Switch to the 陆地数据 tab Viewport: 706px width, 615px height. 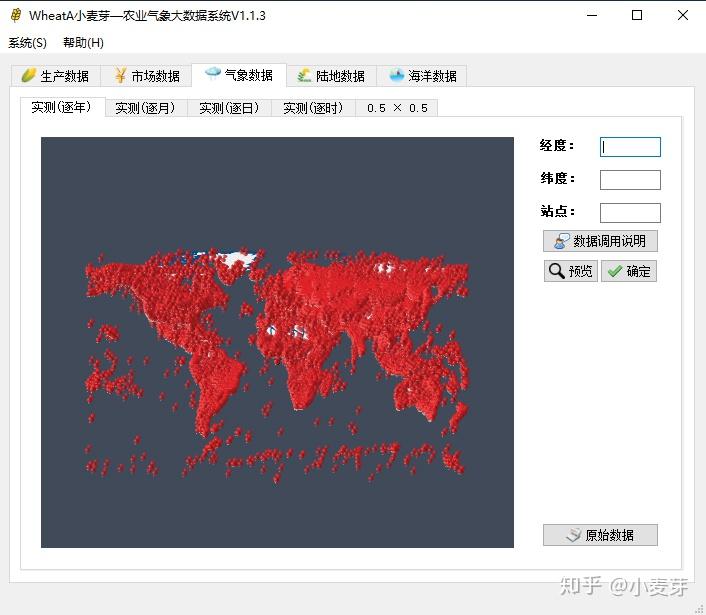point(331,76)
